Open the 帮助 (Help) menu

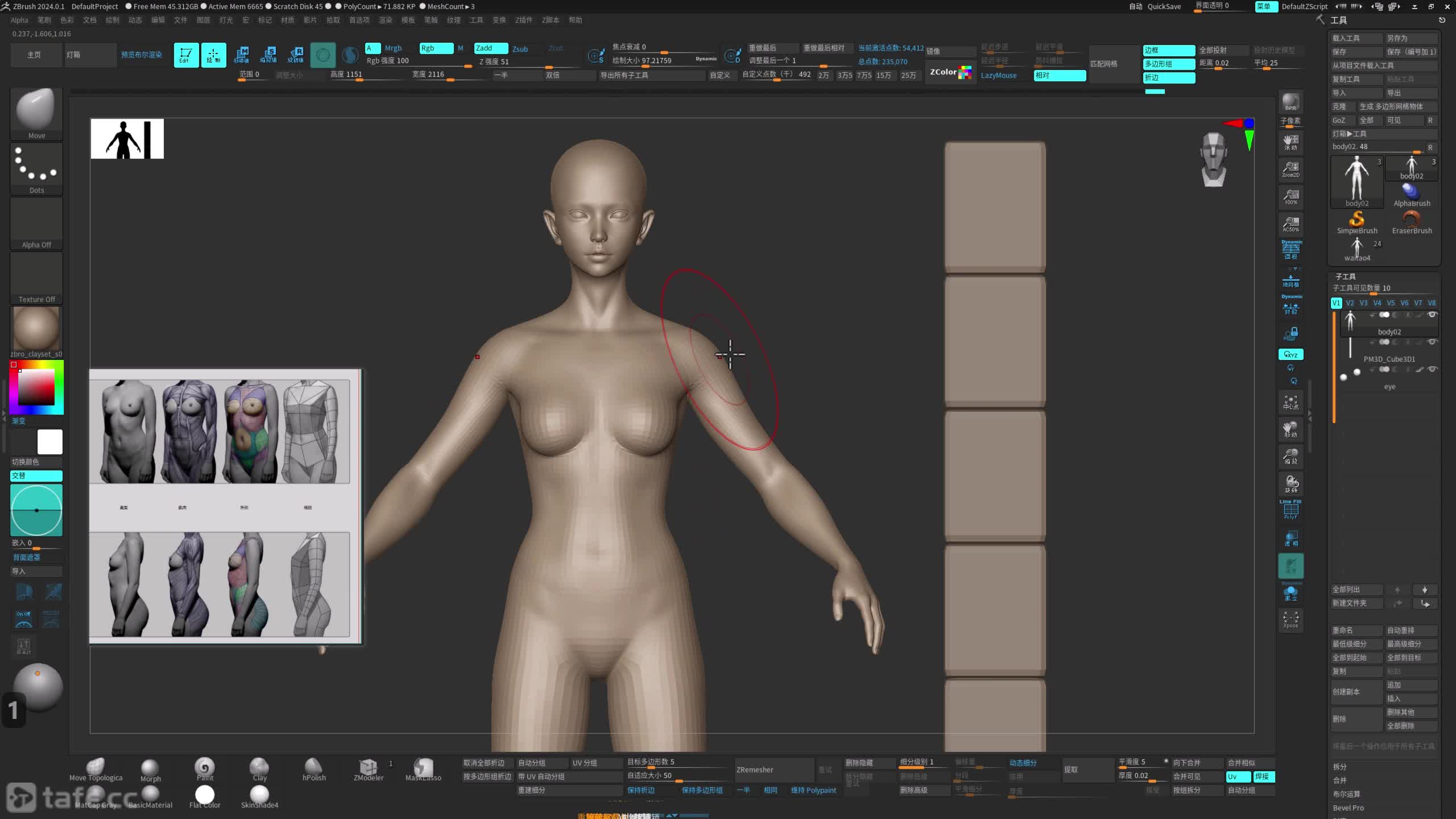pos(576,20)
